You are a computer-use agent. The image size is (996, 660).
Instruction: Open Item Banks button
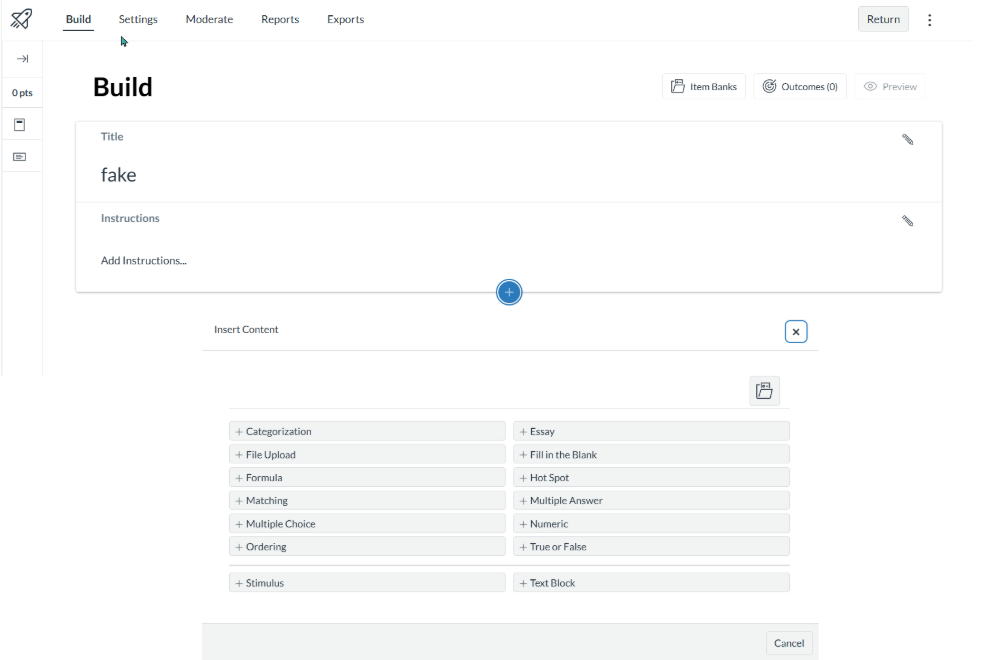click(703, 87)
